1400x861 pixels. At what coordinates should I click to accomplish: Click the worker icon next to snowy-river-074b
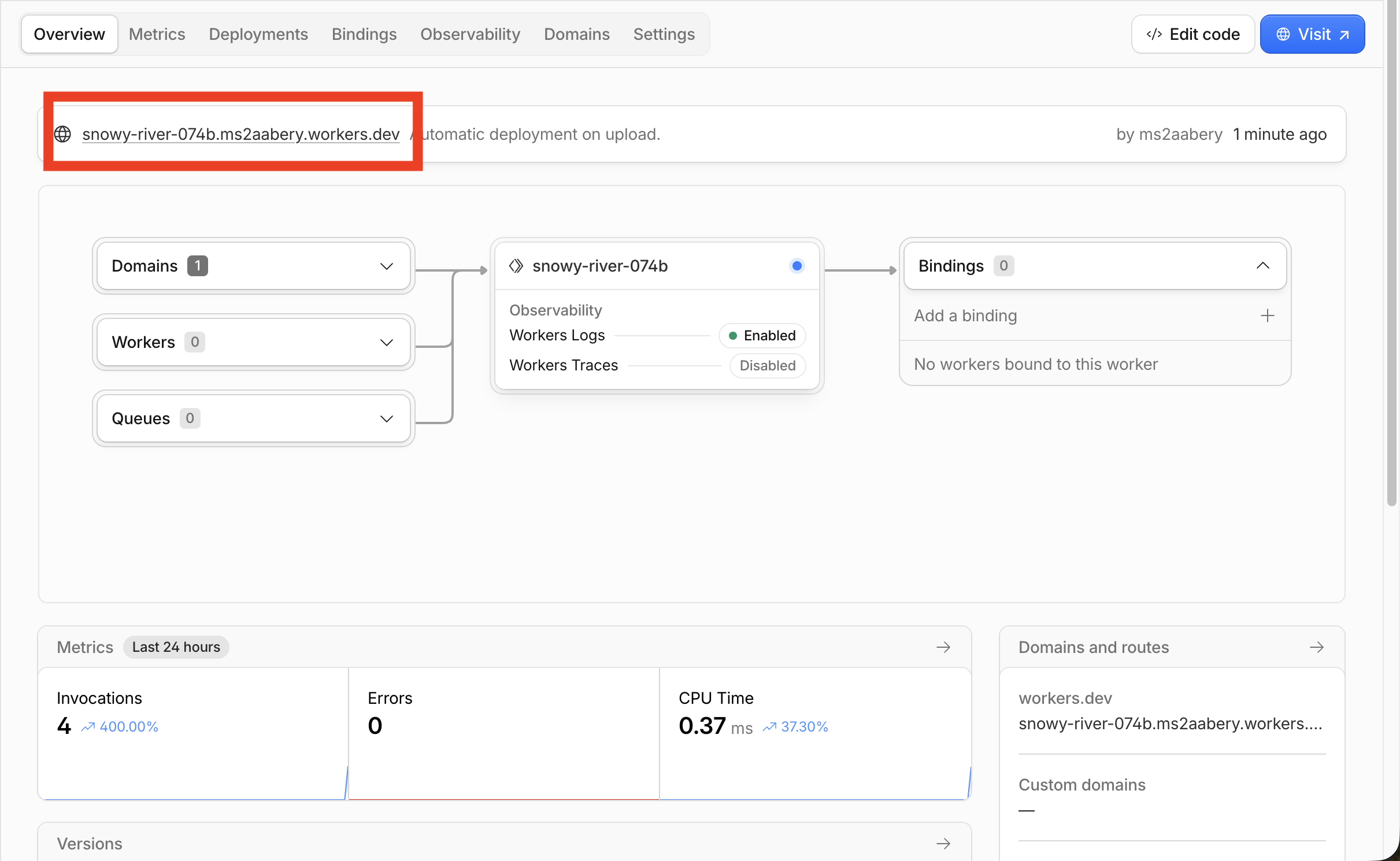tap(516, 266)
